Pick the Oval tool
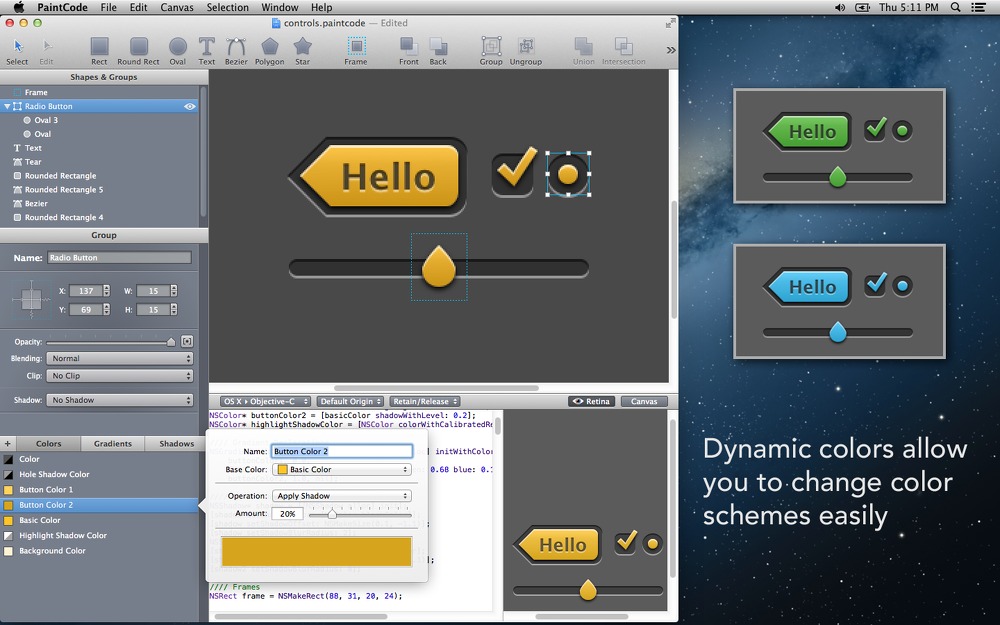This screenshot has height=625, width=1000. point(178,51)
